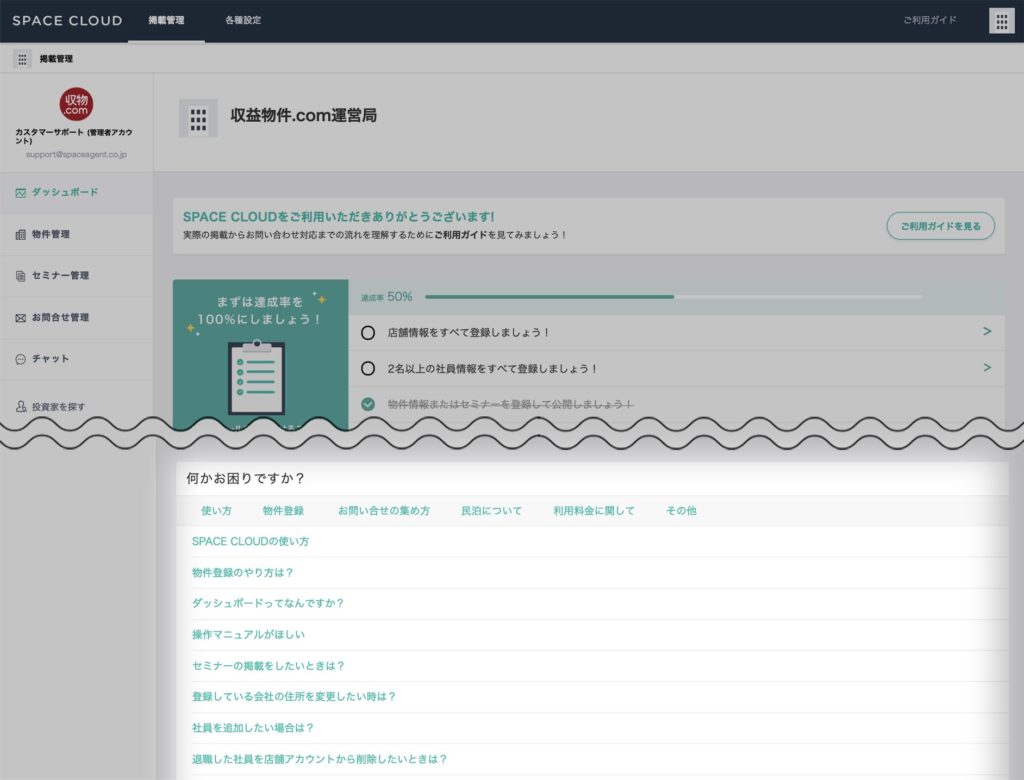Open チャット from the sidebar

[x=76, y=359]
